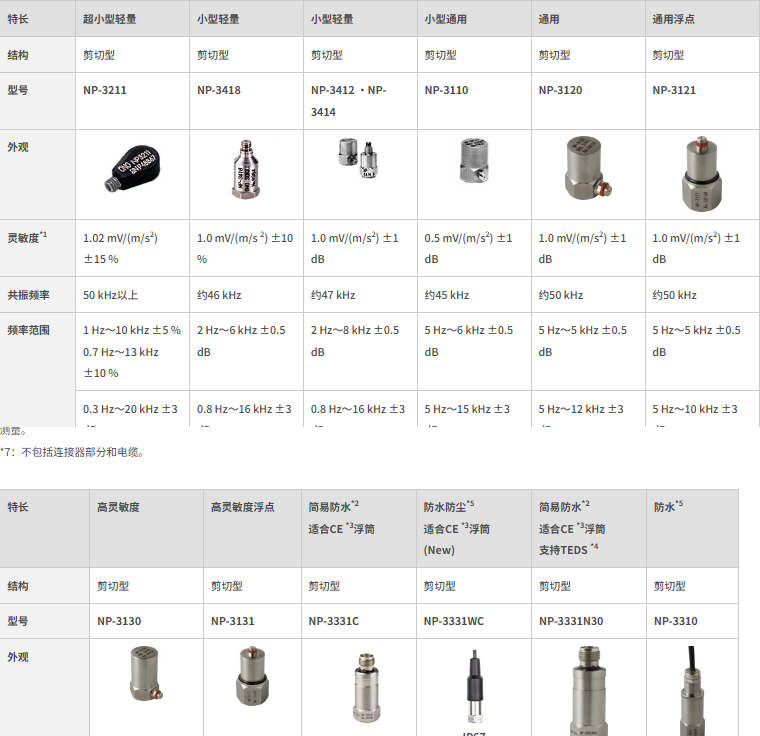
Task: Click the NP-3121 floating-type sensor photo
Action: (x=701, y=173)
